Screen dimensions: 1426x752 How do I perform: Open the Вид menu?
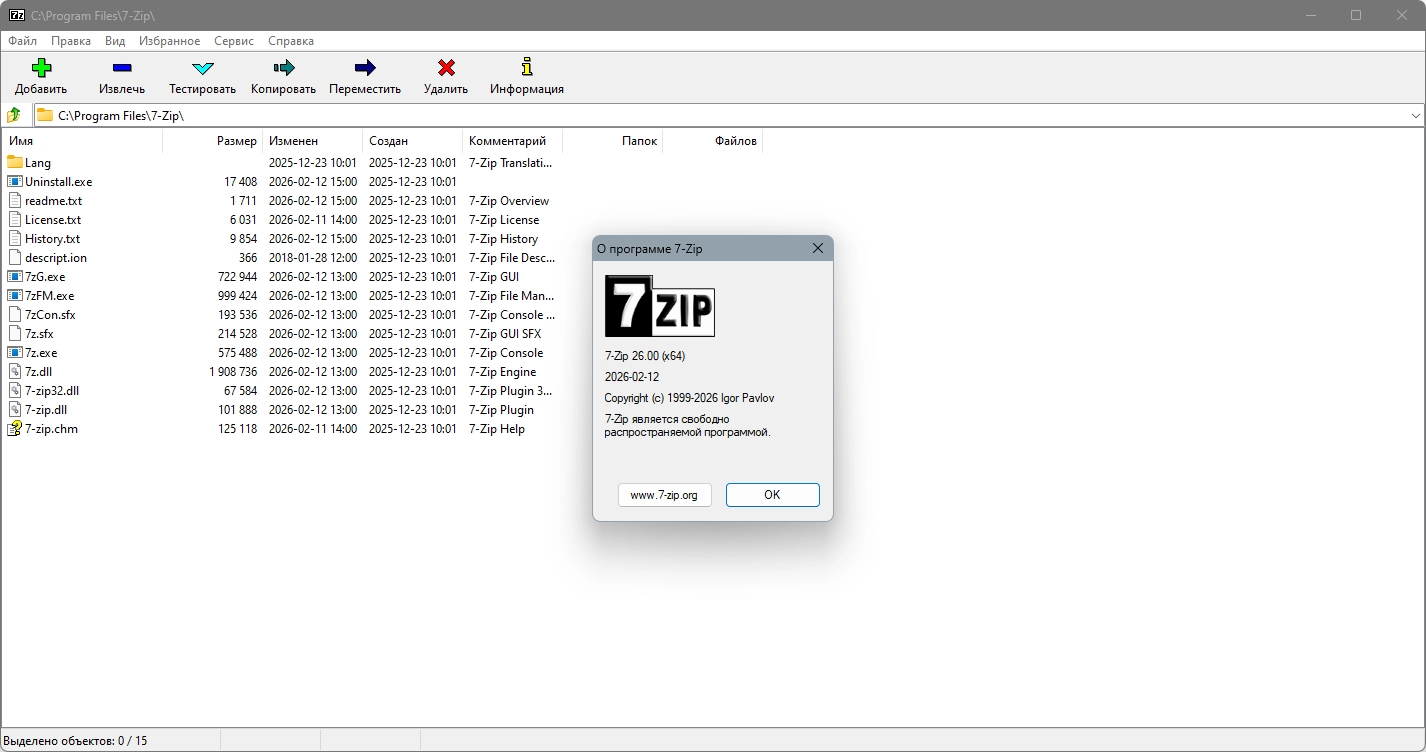tap(115, 41)
